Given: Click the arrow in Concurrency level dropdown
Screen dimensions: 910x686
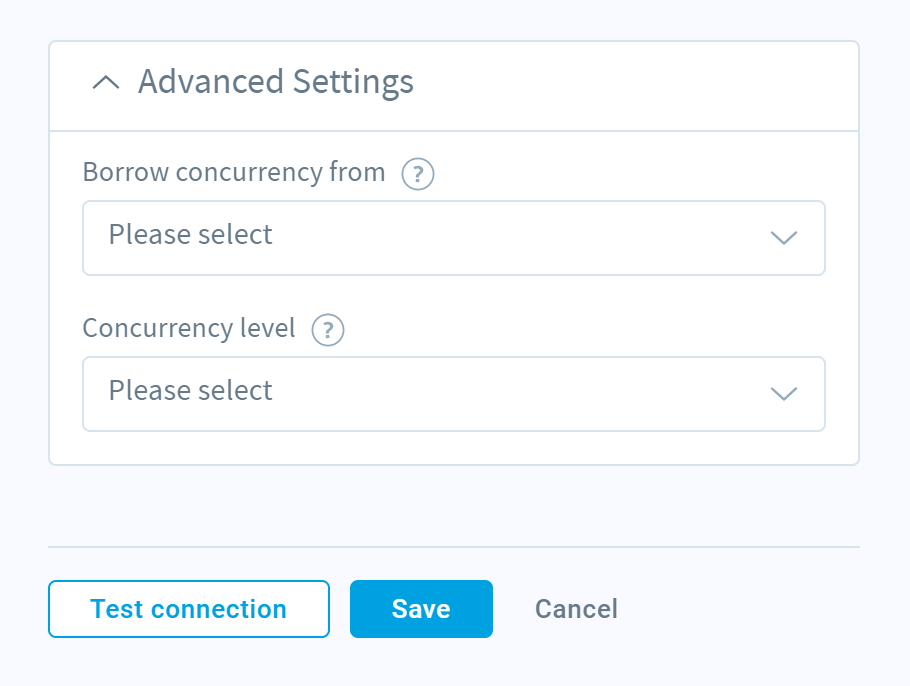Looking at the screenshot, I should [783, 394].
